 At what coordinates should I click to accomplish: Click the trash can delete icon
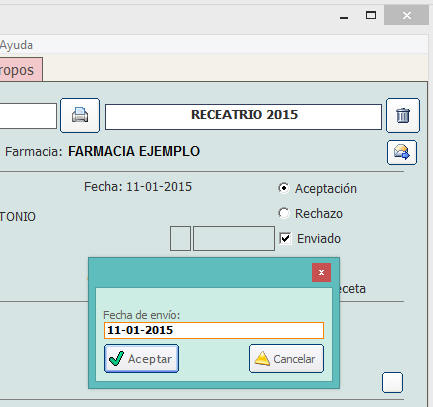click(x=403, y=115)
